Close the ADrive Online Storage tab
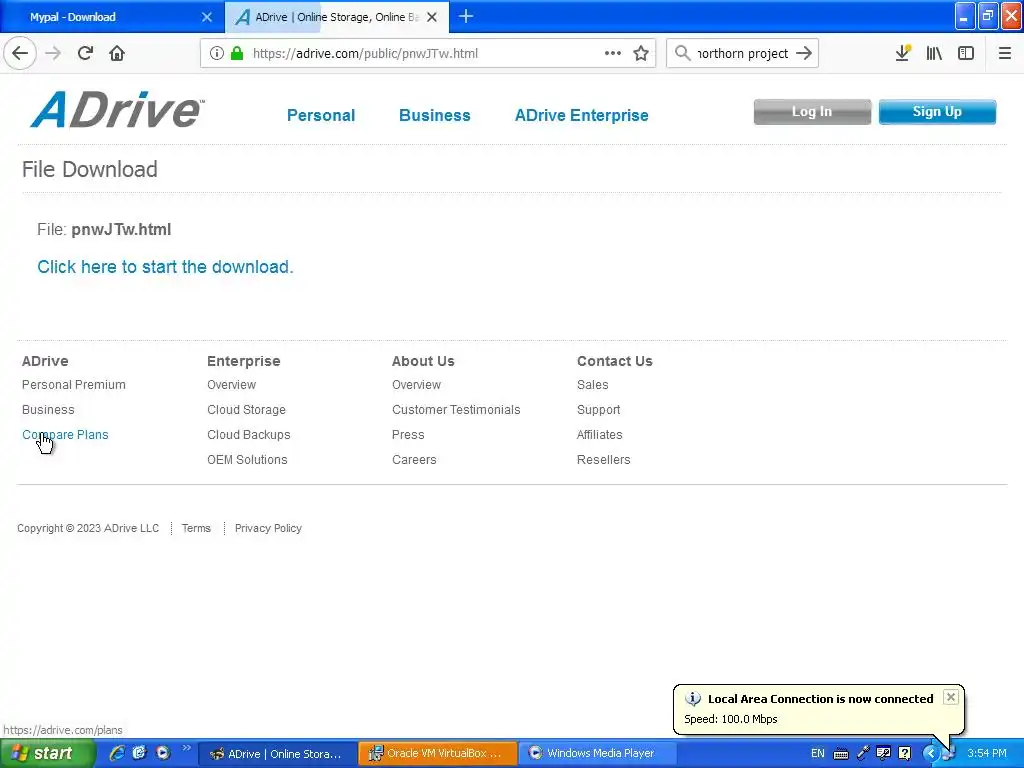The image size is (1024, 768). (432, 17)
